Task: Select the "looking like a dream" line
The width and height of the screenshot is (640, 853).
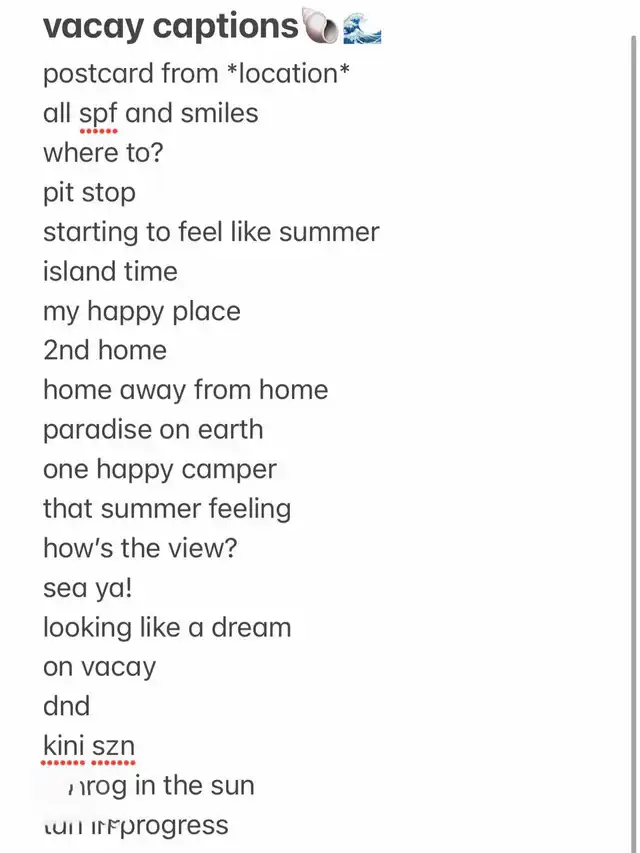Action: tap(167, 627)
